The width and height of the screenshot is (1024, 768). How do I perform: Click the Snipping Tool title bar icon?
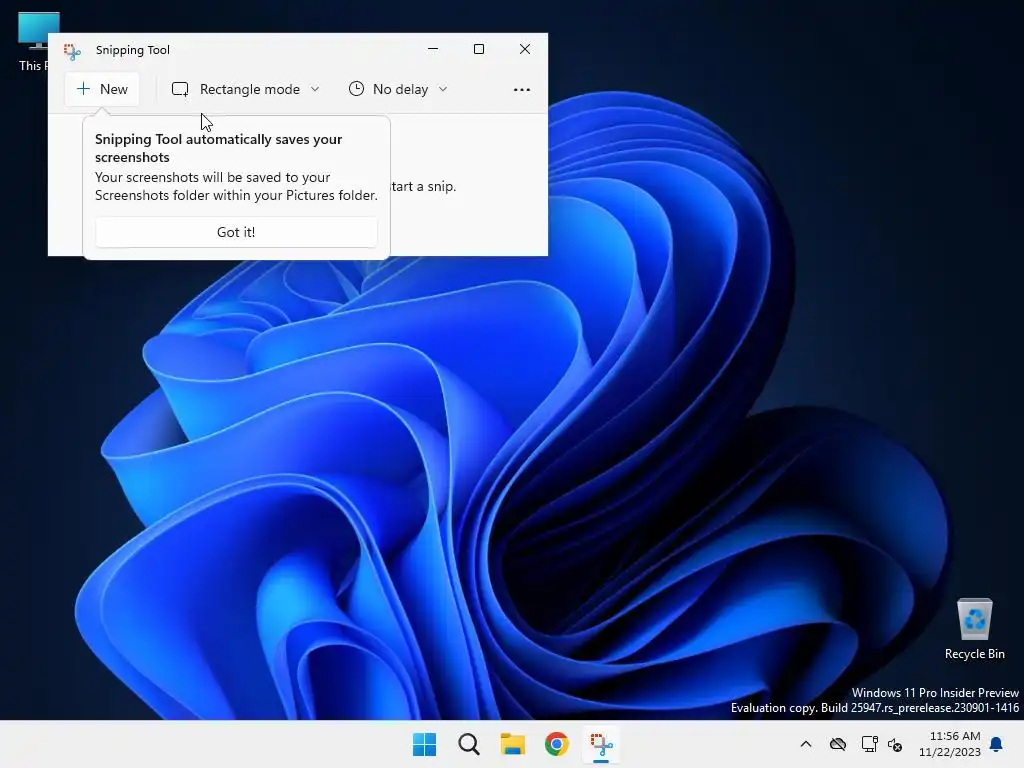(72, 51)
